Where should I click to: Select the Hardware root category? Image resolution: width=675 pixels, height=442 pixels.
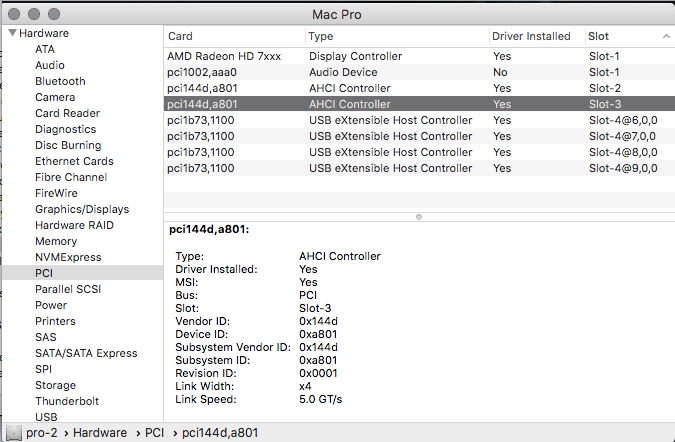44,33
